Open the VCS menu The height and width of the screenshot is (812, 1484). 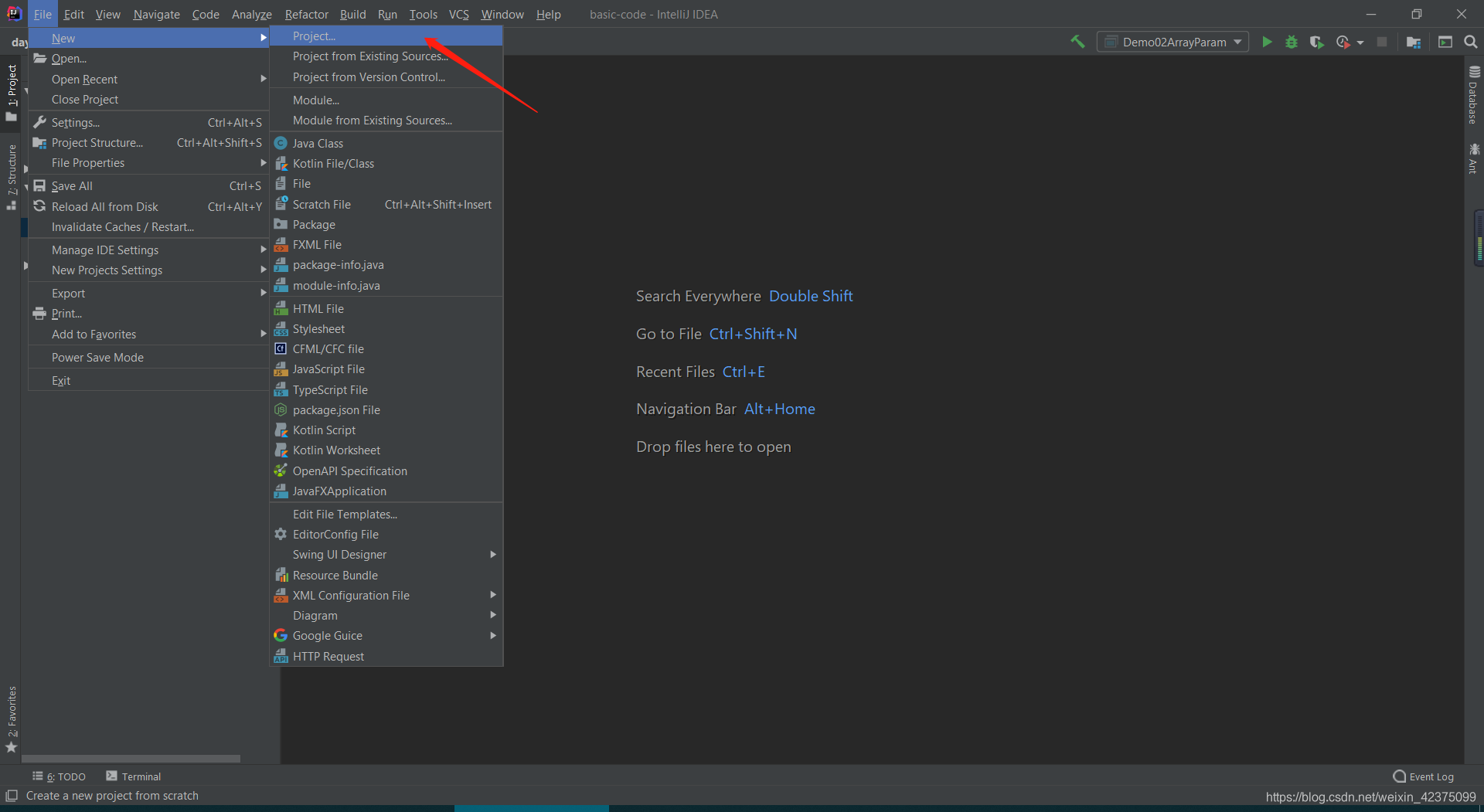459,14
